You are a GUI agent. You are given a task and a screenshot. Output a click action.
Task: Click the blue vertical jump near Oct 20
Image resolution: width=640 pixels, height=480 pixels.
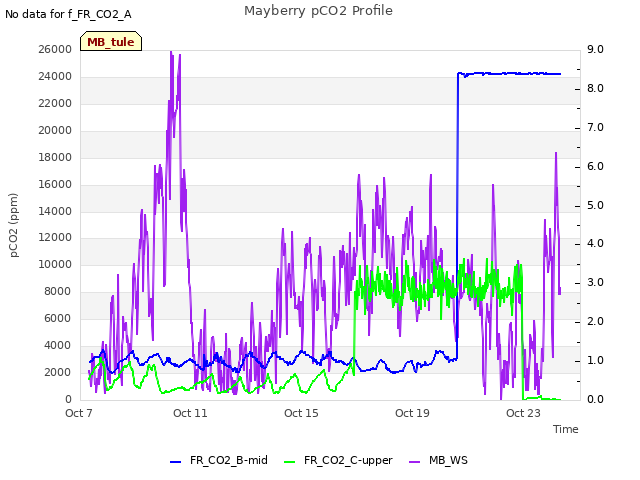click(x=457, y=216)
